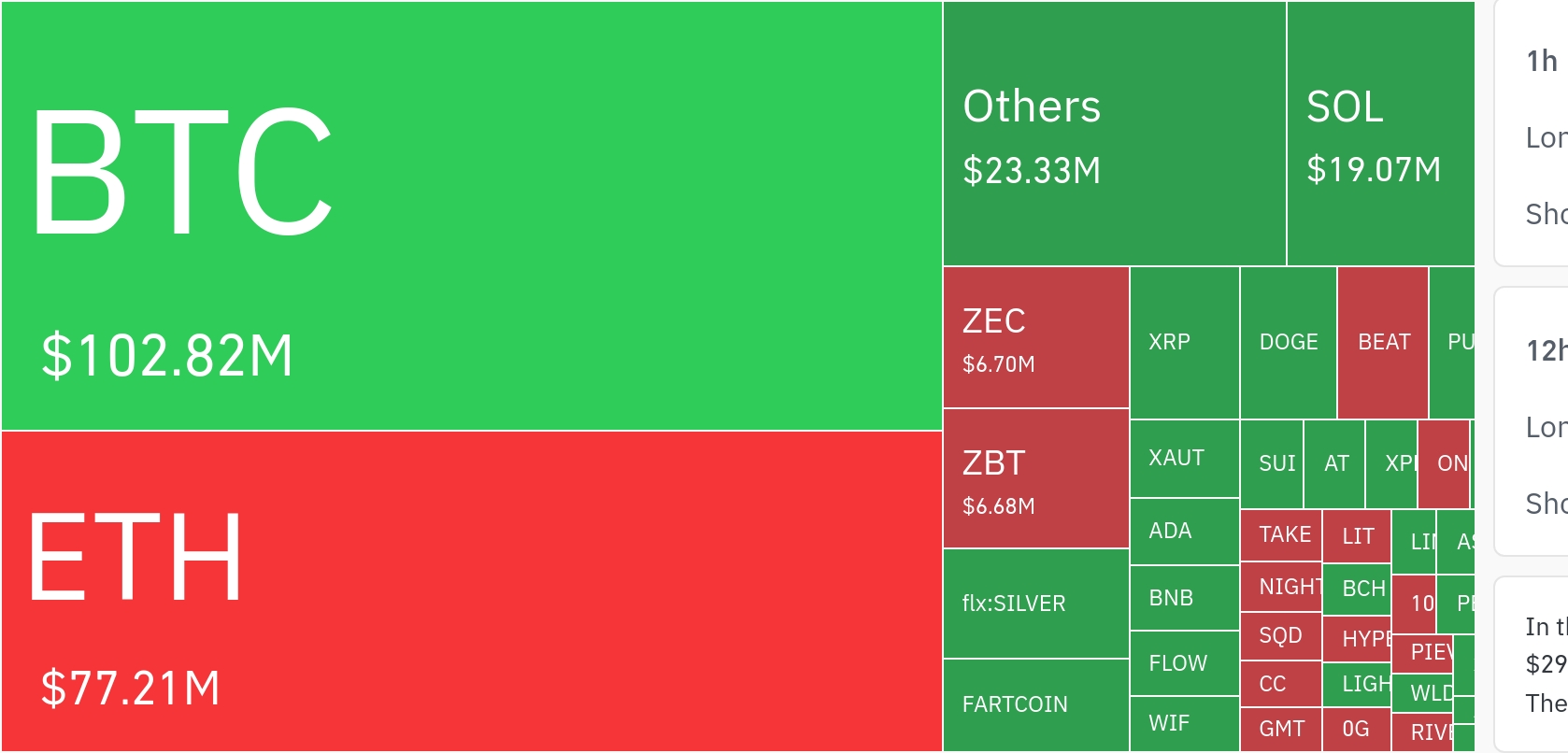Select the XRP heatmap tile
This screenshot has height=753, width=1568.
(1184, 342)
